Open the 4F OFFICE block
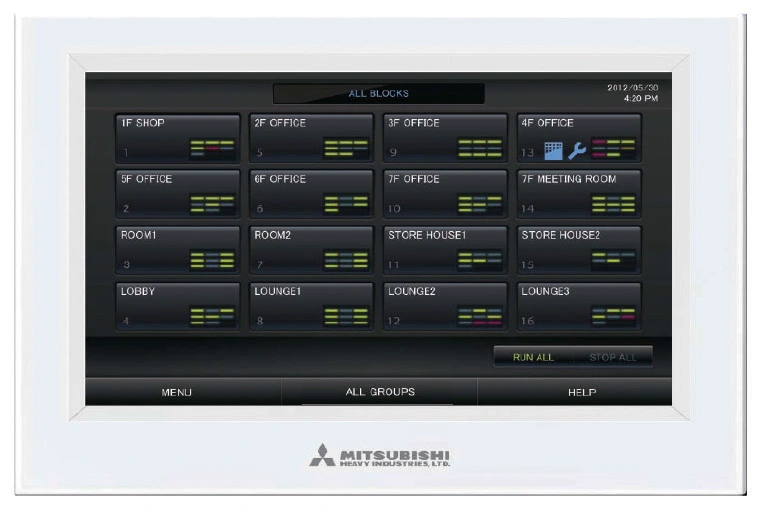This screenshot has height=509, width=762. point(579,139)
